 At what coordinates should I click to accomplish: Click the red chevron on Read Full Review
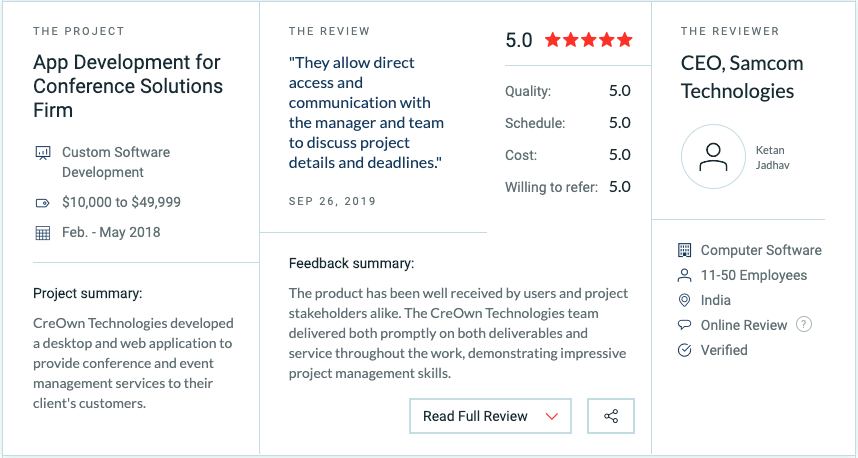[x=552, y=417]
